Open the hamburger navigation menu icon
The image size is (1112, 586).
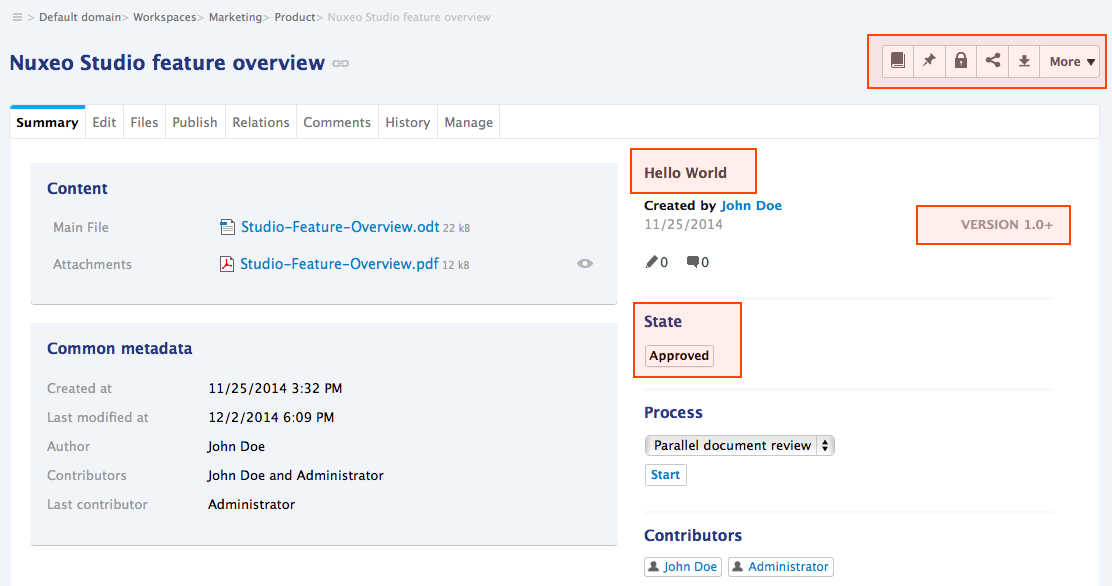pyautogui.click(x=17, y=17)
